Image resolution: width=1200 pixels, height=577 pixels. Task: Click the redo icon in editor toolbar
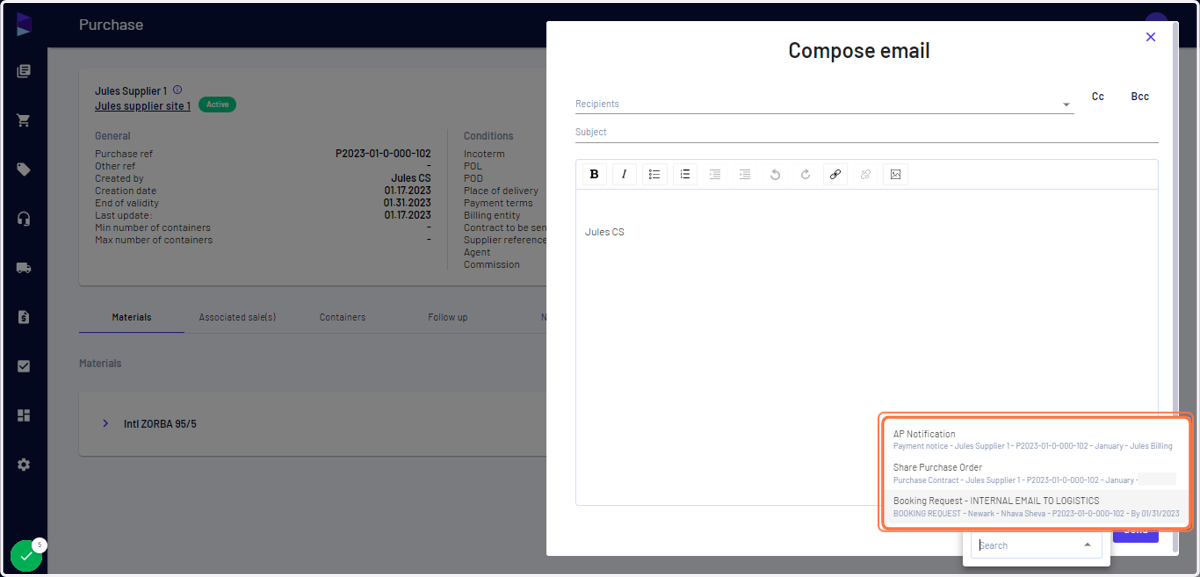click(x=805, y=174)
